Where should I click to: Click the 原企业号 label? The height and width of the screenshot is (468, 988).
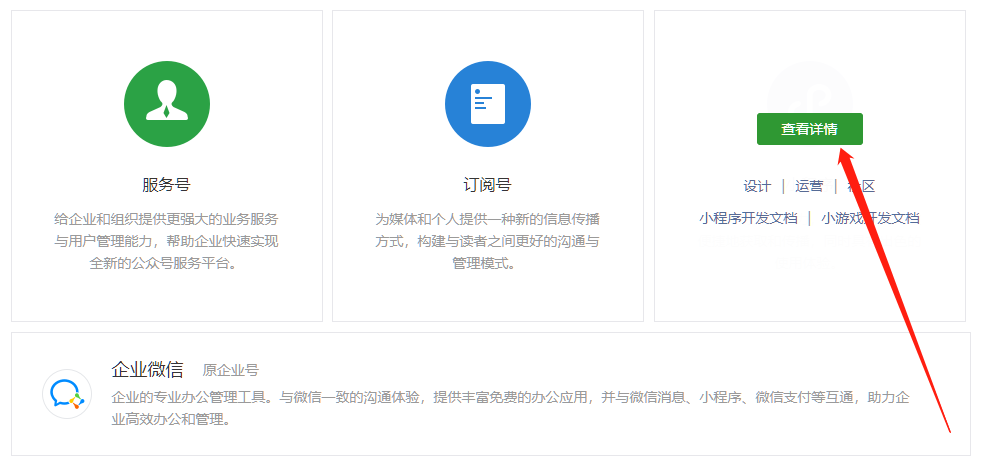(x=231, y=370)
